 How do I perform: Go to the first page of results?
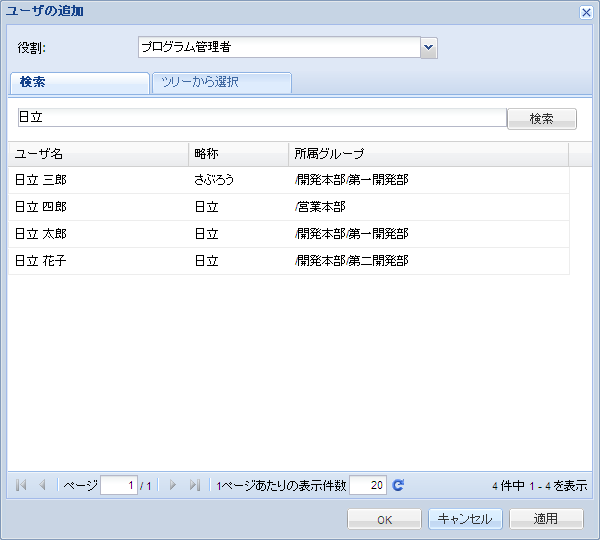[x=21, y=485]
